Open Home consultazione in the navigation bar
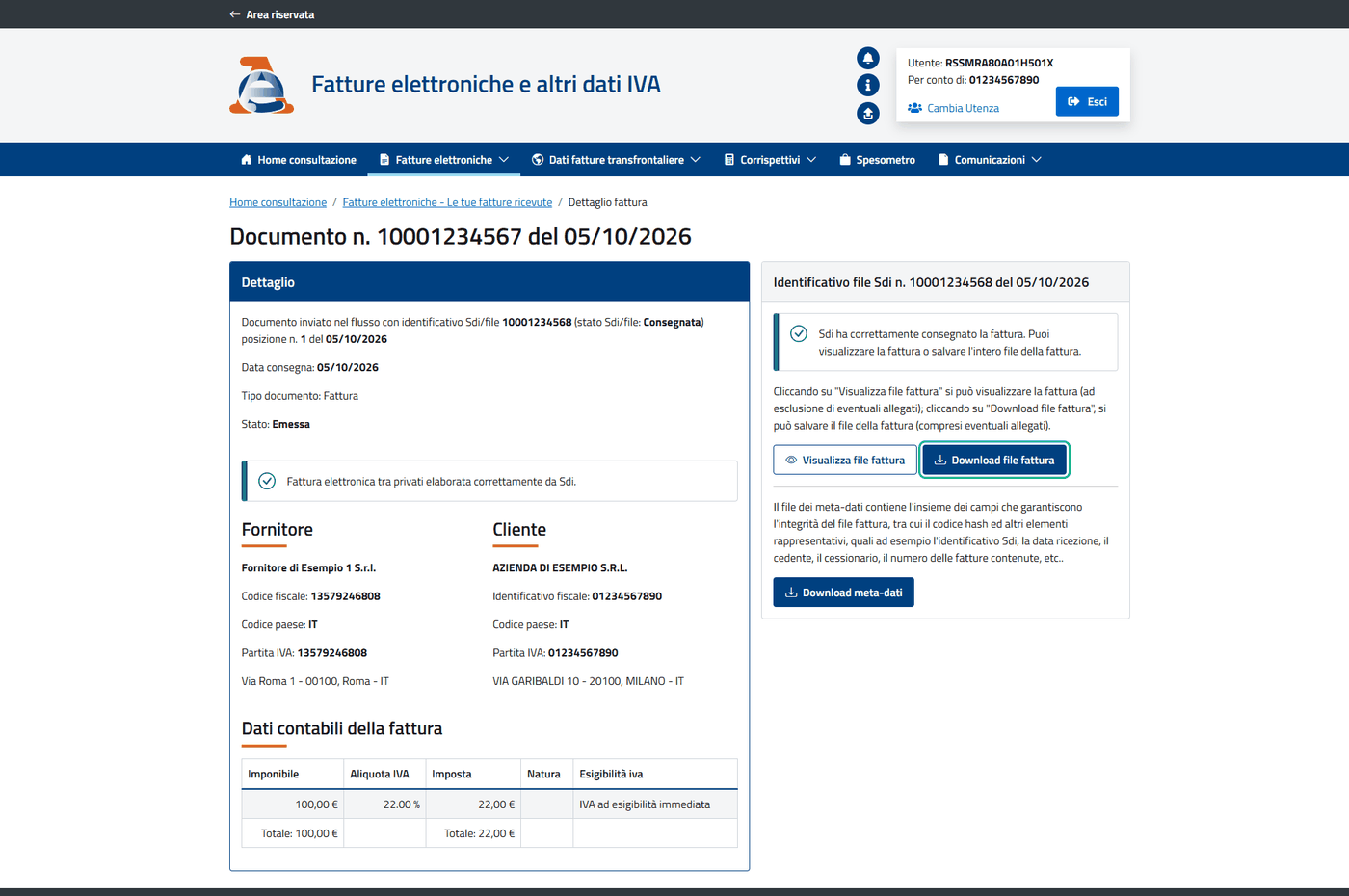This screenshot has width=1349, height=896. (299, 160)
